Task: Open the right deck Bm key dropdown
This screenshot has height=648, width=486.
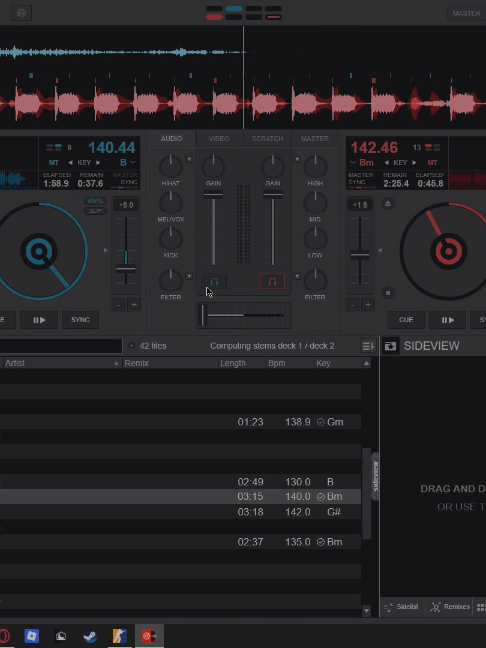Action: coord(362,162)
